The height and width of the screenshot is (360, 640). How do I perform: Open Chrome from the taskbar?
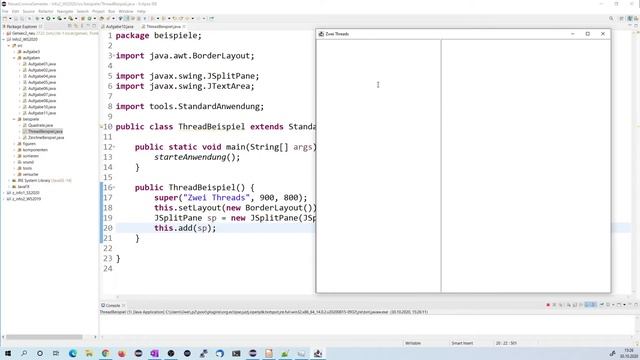point(105,353)
